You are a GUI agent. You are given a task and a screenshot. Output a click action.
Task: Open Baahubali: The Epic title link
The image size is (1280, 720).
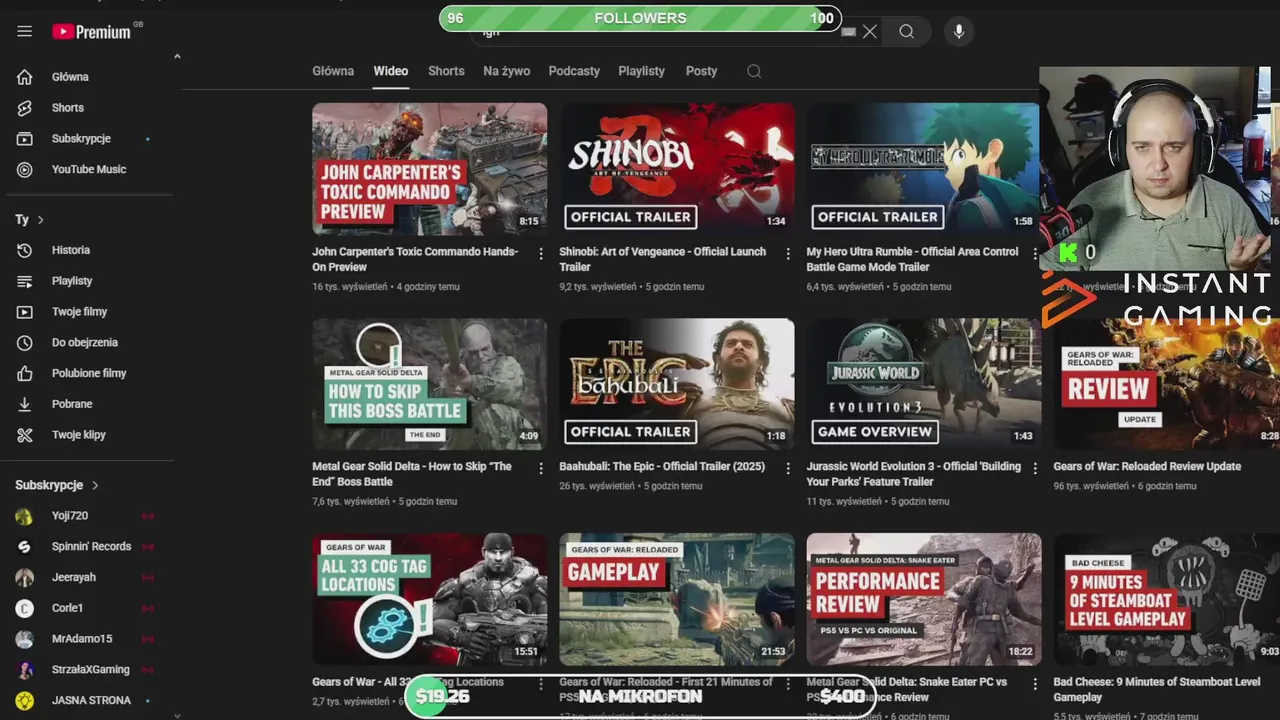coord(662,467)
